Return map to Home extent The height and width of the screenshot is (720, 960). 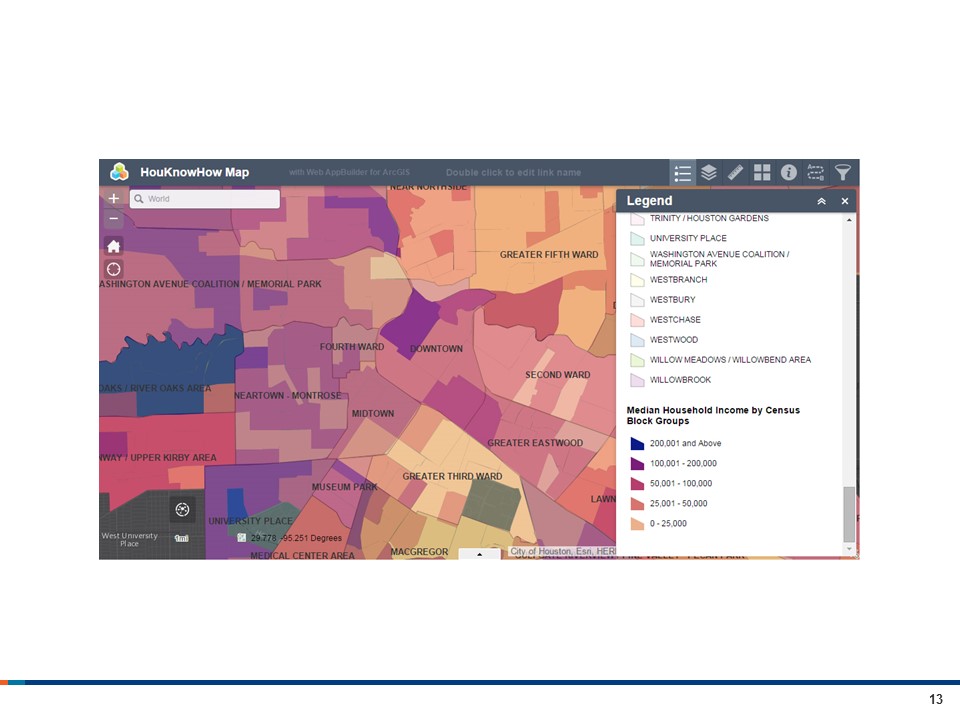tap(113, 246)
